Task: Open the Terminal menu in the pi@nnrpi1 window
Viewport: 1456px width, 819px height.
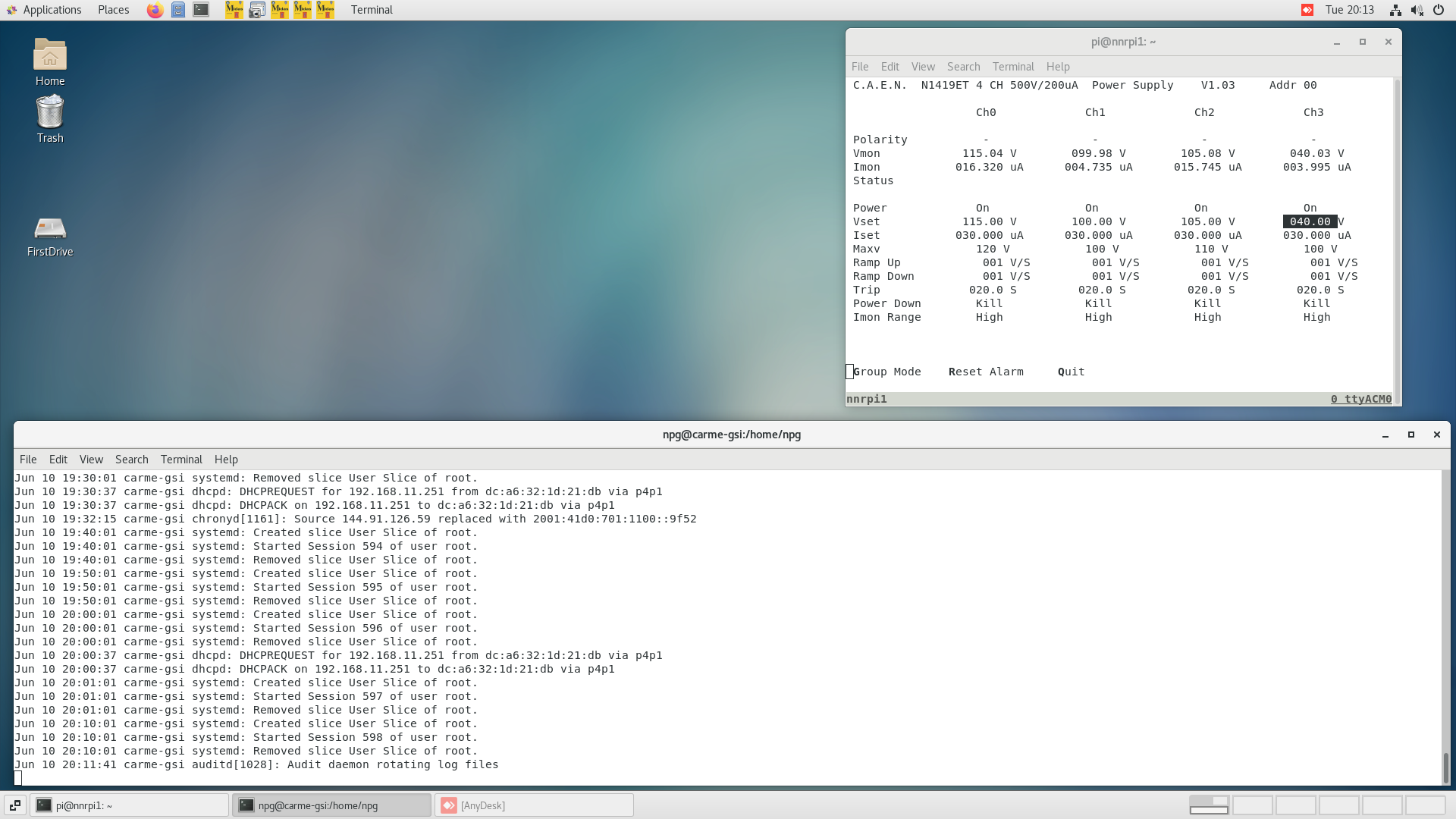Action: (x=1013, y=67)
